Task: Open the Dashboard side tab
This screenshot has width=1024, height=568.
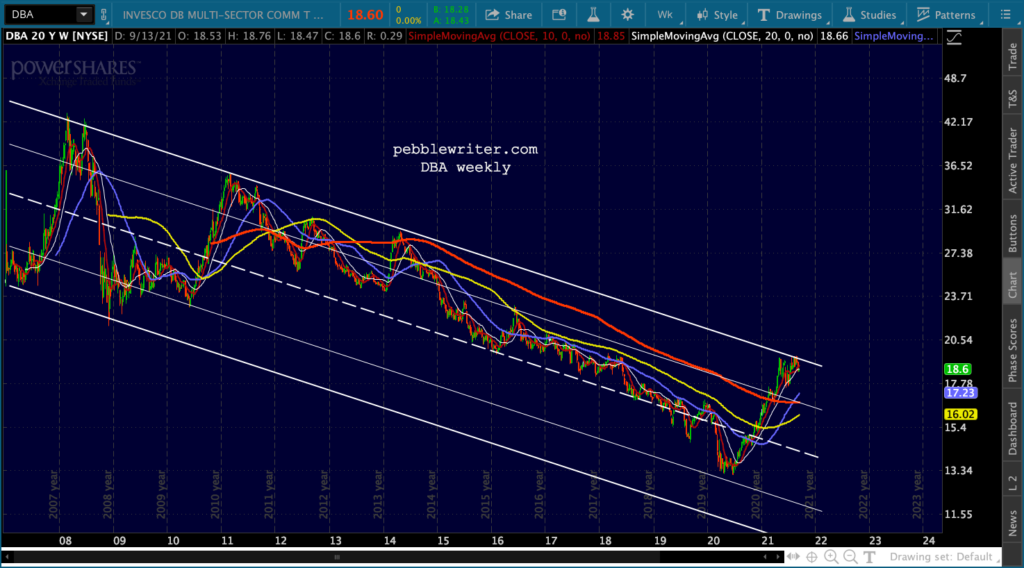Action: click(x=1012, y=428)
